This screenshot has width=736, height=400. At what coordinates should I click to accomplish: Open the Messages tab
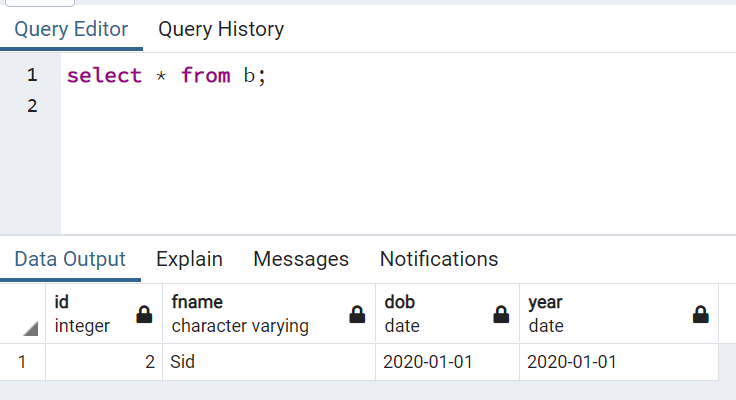click(x=301, y=259)
